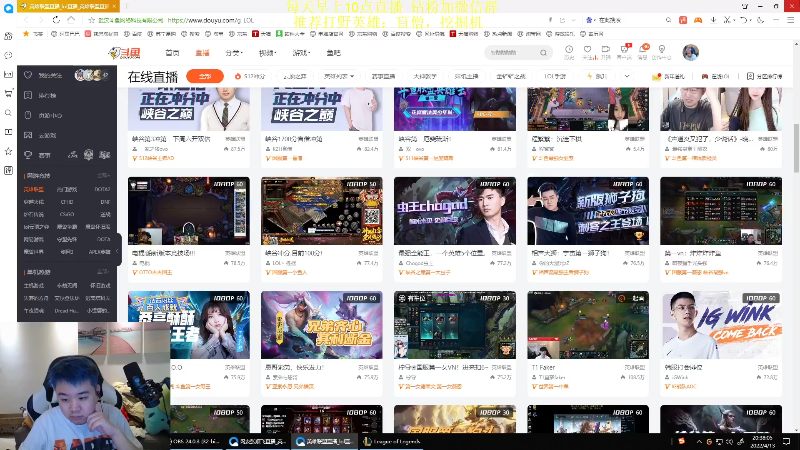This screenshot has width=800, height=450.
Task: Select the orange 全部 filter tab
Action: point(205,76)
